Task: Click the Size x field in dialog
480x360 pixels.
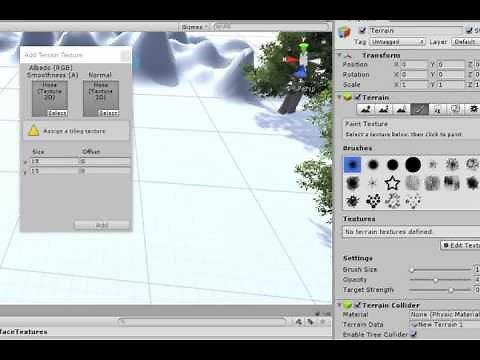Action: (54, 161)
